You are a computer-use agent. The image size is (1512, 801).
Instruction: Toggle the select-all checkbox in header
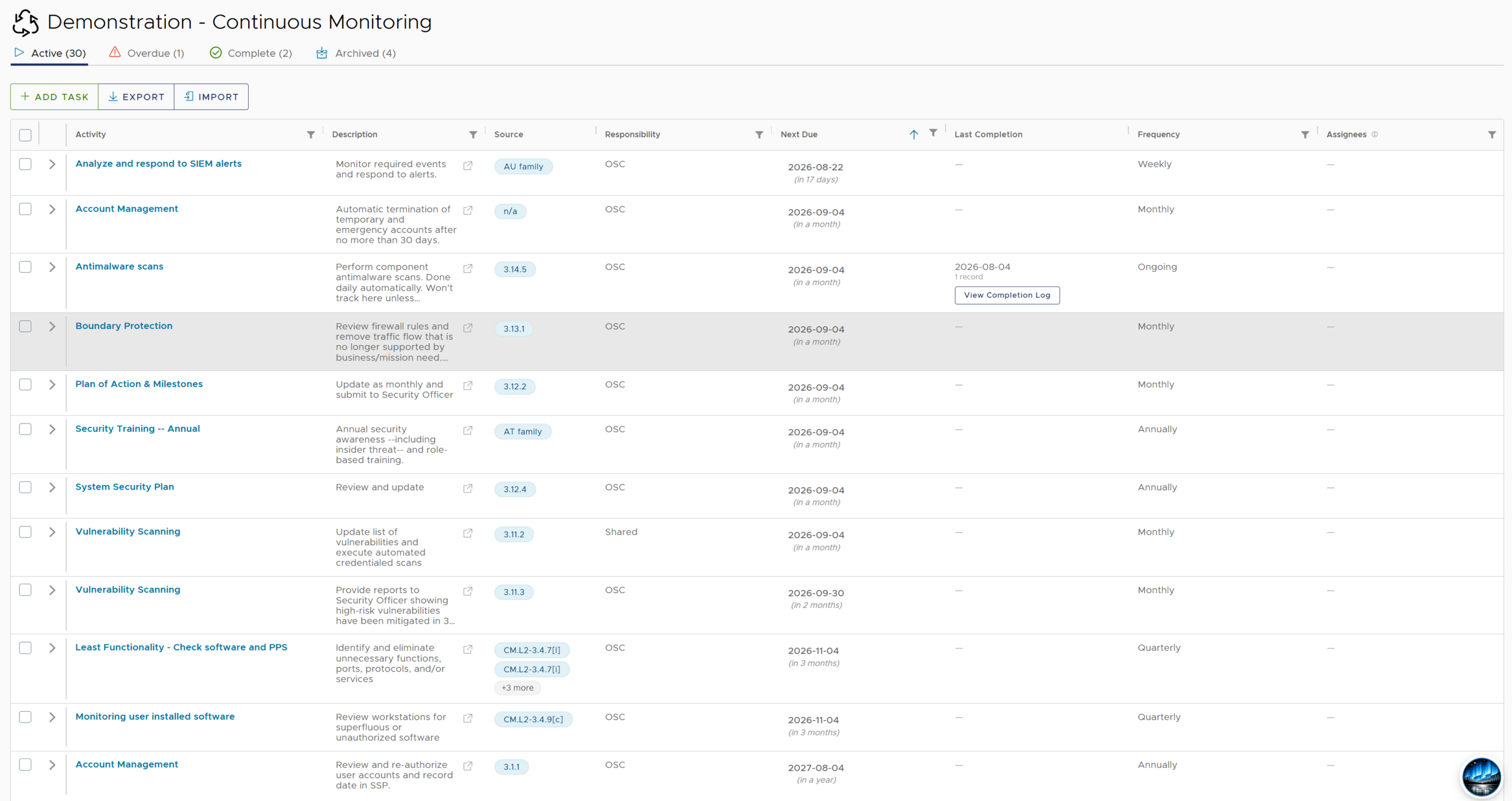(25, 135)
